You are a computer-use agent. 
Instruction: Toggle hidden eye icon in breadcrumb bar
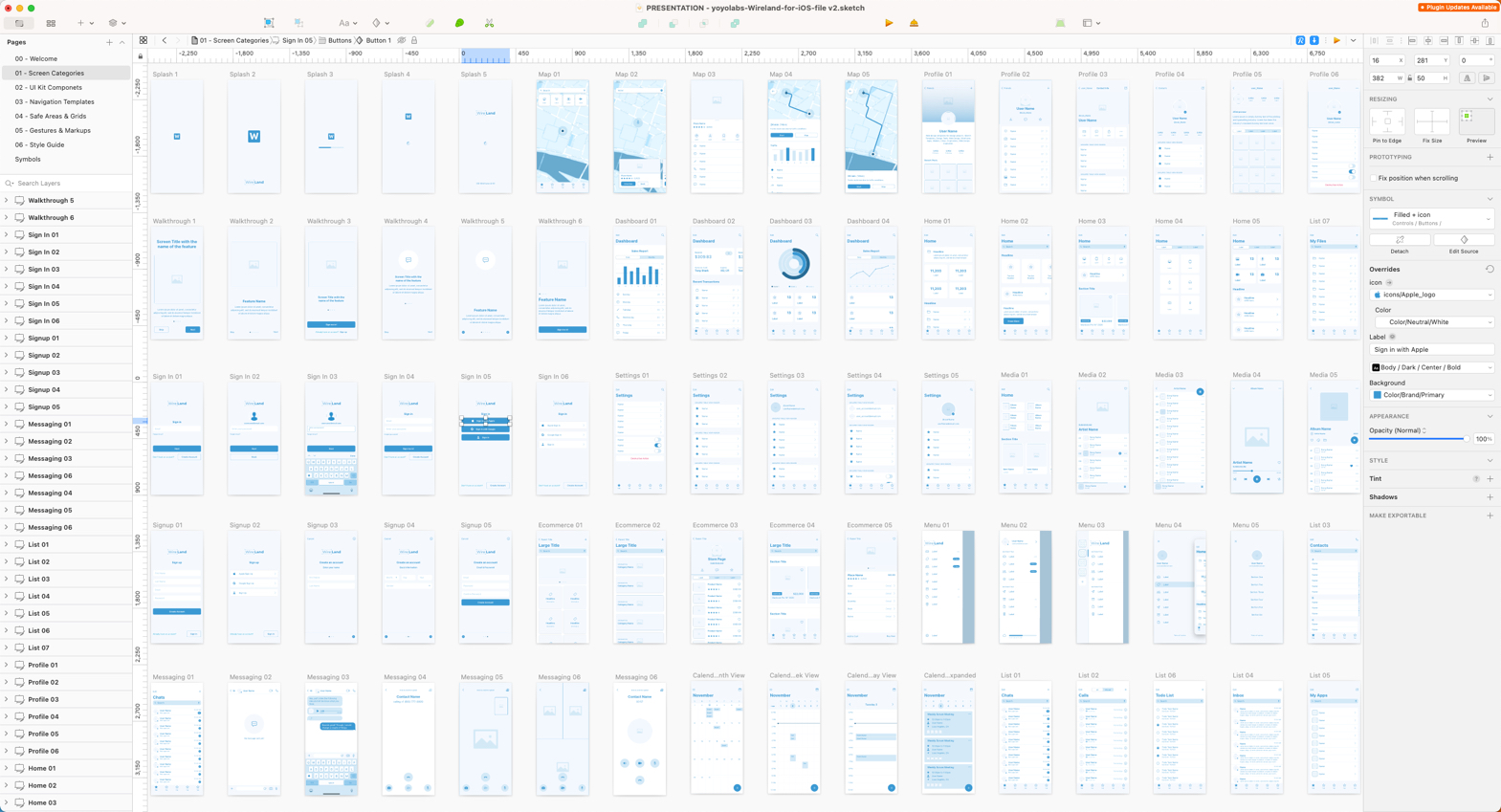click(x=402, y=40)
